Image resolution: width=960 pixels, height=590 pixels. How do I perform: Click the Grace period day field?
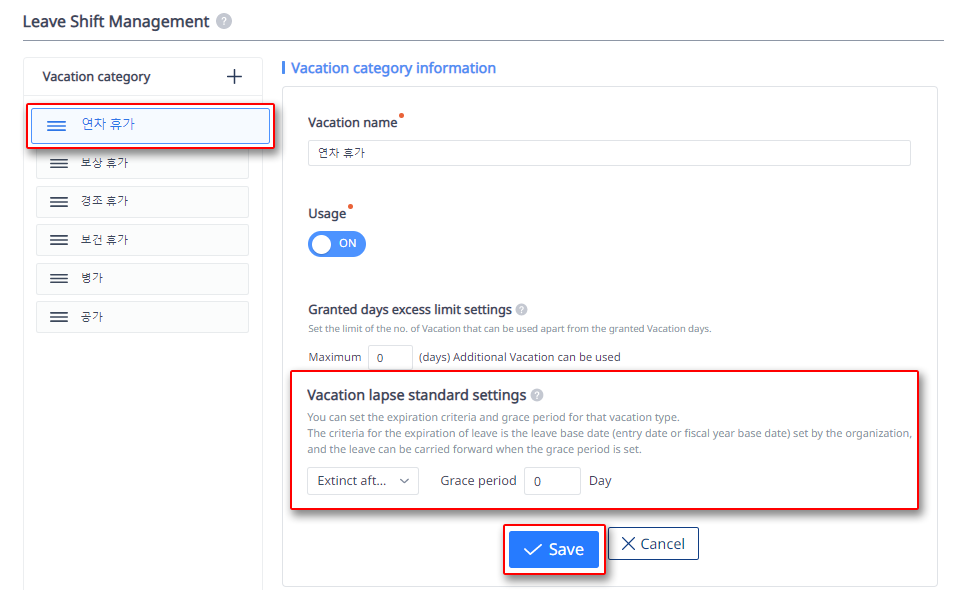coord(552,481)
